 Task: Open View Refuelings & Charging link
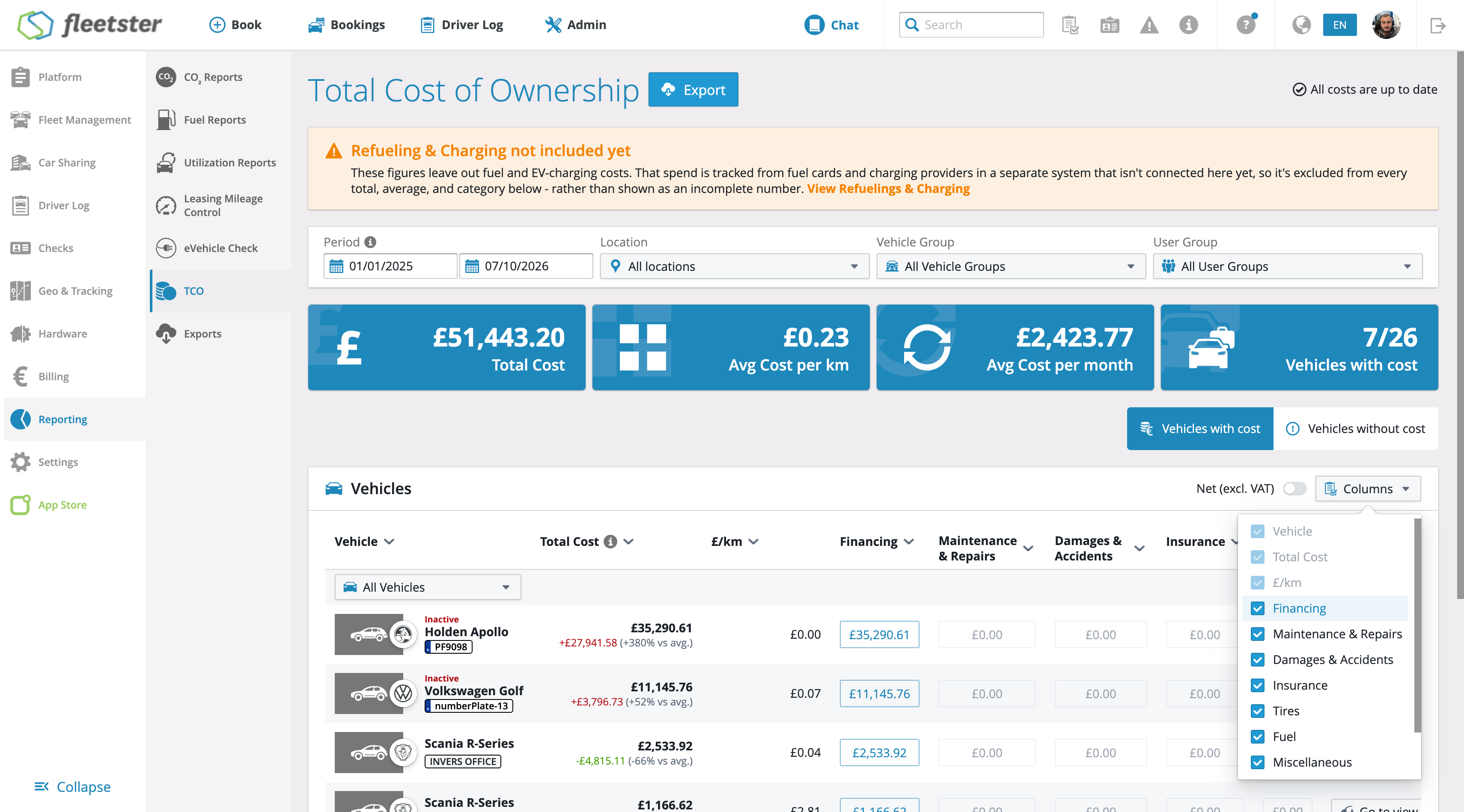coord(888,189)
